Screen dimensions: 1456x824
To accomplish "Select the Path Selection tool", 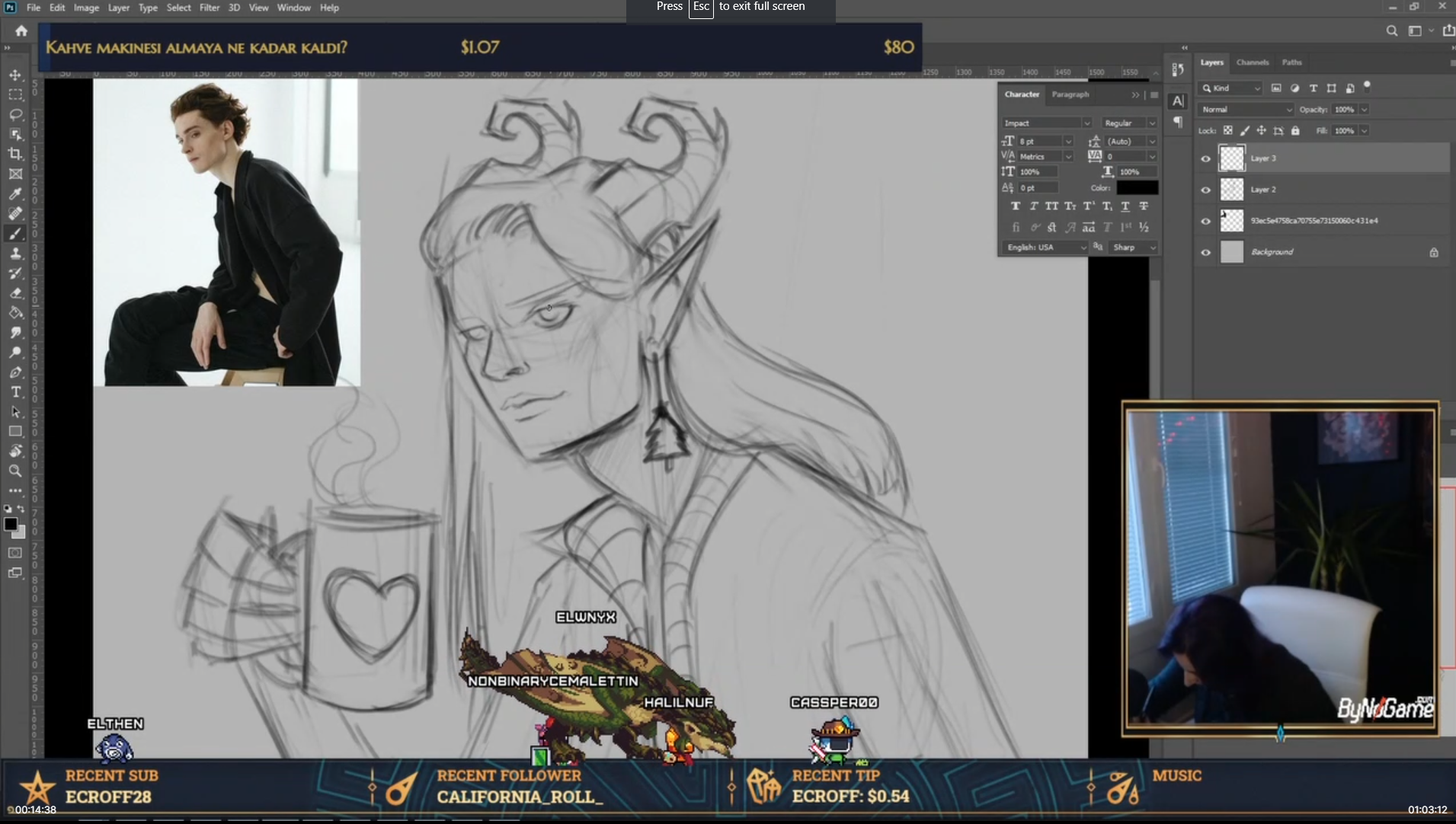I will [x=15, y=411].
